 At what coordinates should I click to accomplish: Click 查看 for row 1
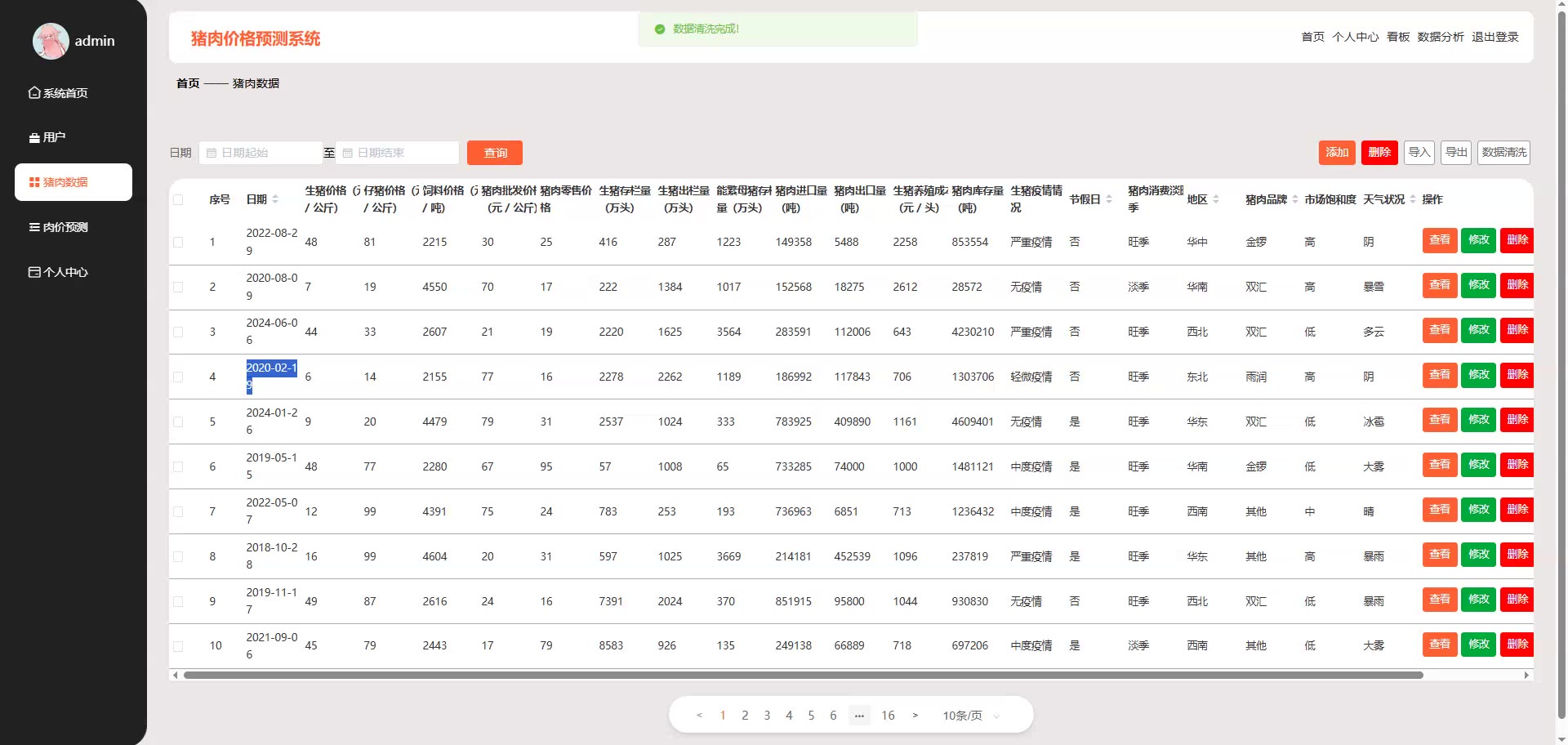click(1440, 240)
